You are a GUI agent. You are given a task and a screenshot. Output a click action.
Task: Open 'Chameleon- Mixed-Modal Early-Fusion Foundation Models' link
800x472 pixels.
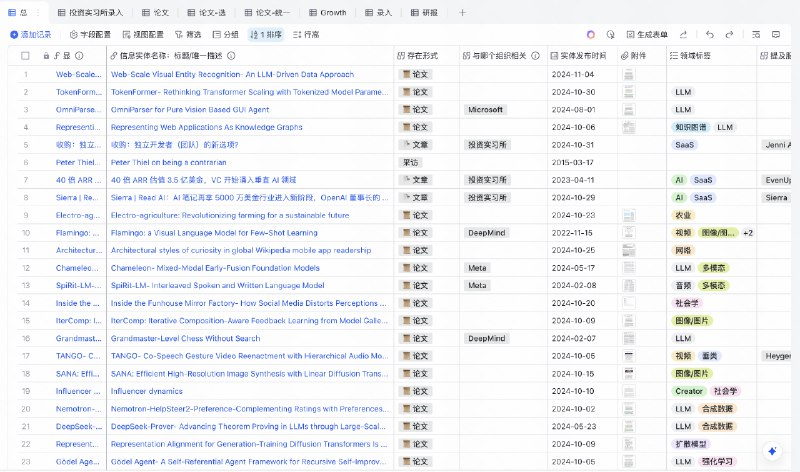[x=215, y=268]
